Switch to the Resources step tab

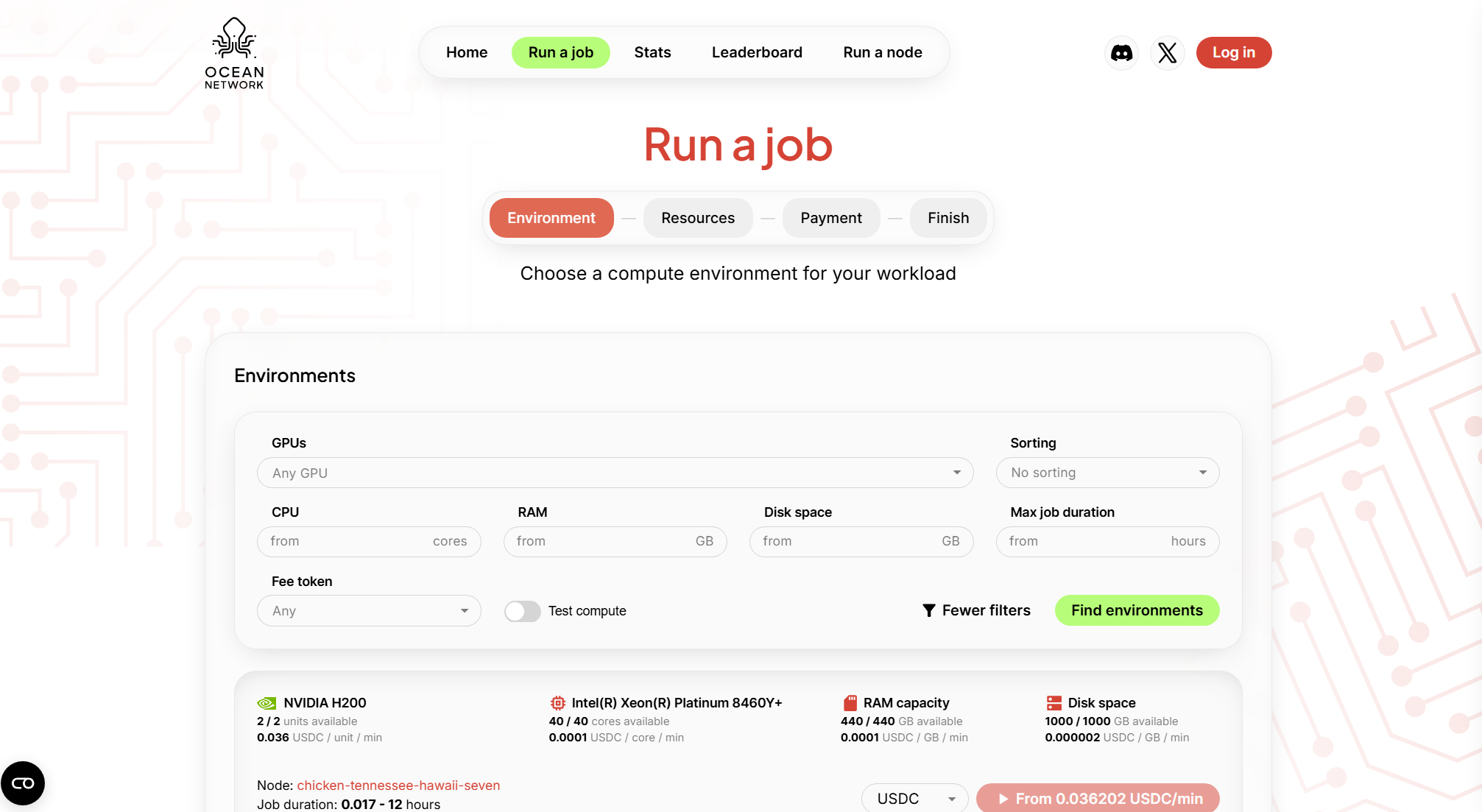(697, 218)
